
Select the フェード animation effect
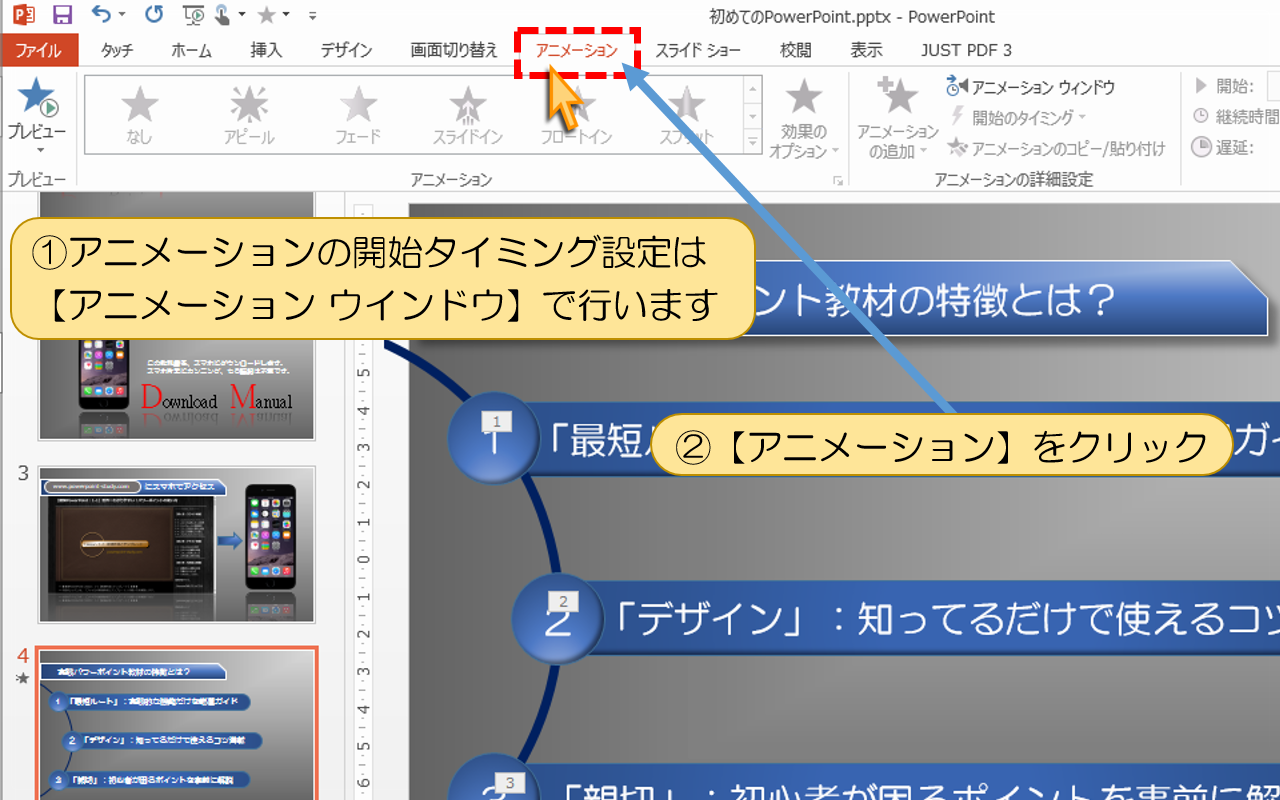coord(357,115)
